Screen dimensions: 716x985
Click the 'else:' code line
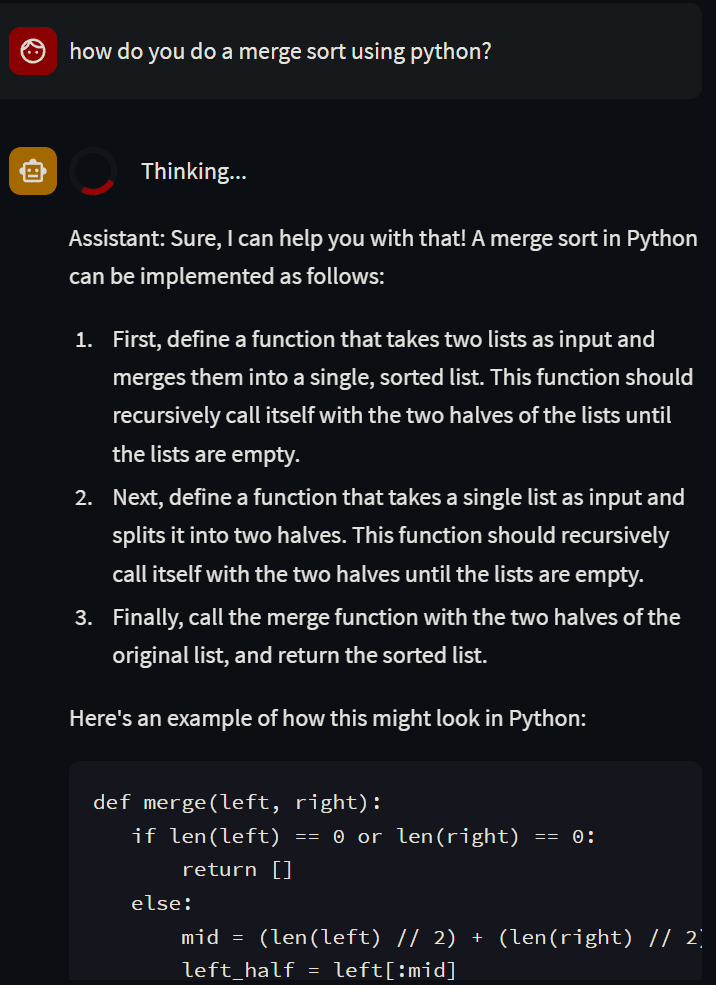coord(161,903)
